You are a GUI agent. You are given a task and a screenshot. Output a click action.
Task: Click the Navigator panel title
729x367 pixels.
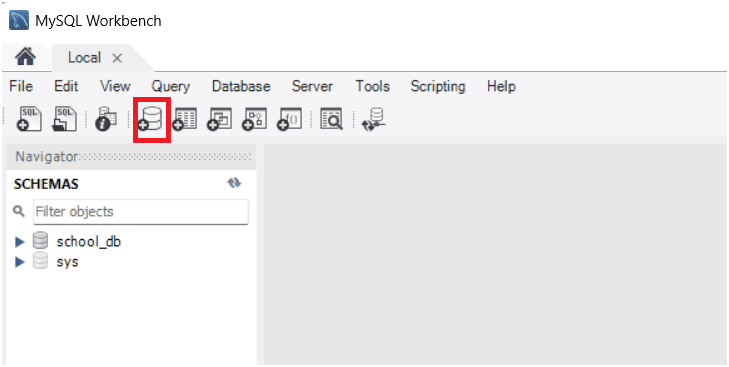click(x=46, y=157)
